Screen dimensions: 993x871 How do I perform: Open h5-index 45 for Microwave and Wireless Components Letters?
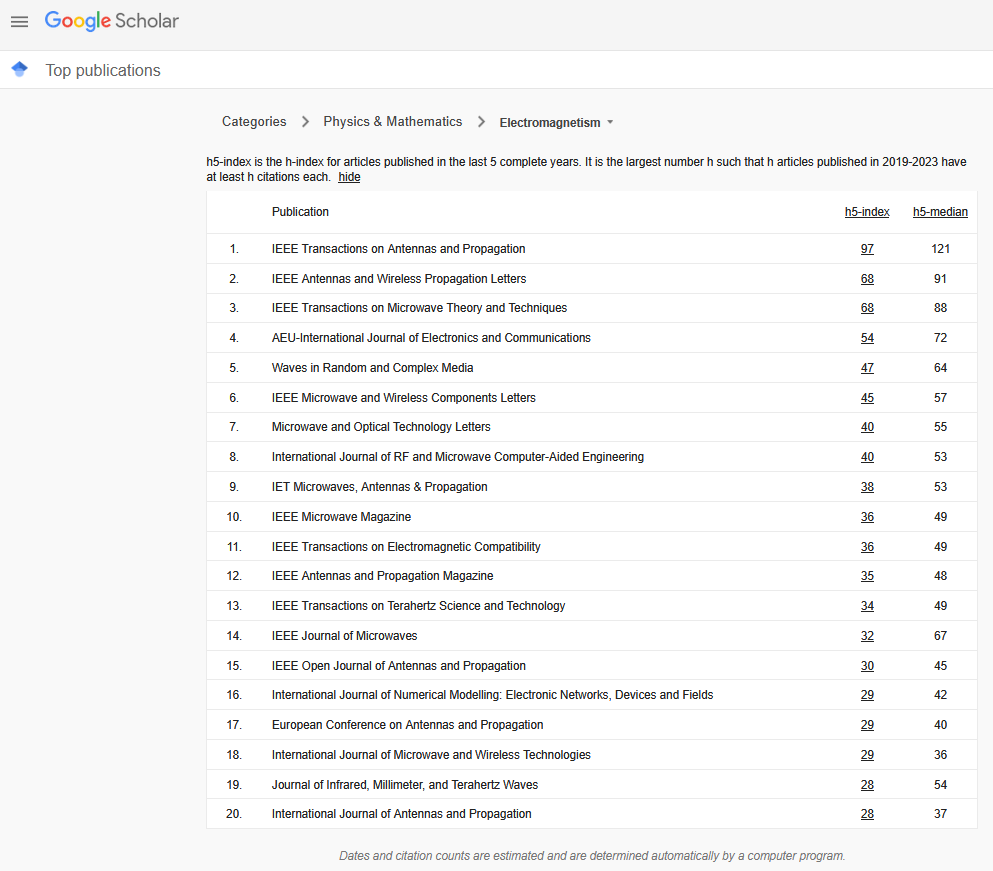click(867, 398)
